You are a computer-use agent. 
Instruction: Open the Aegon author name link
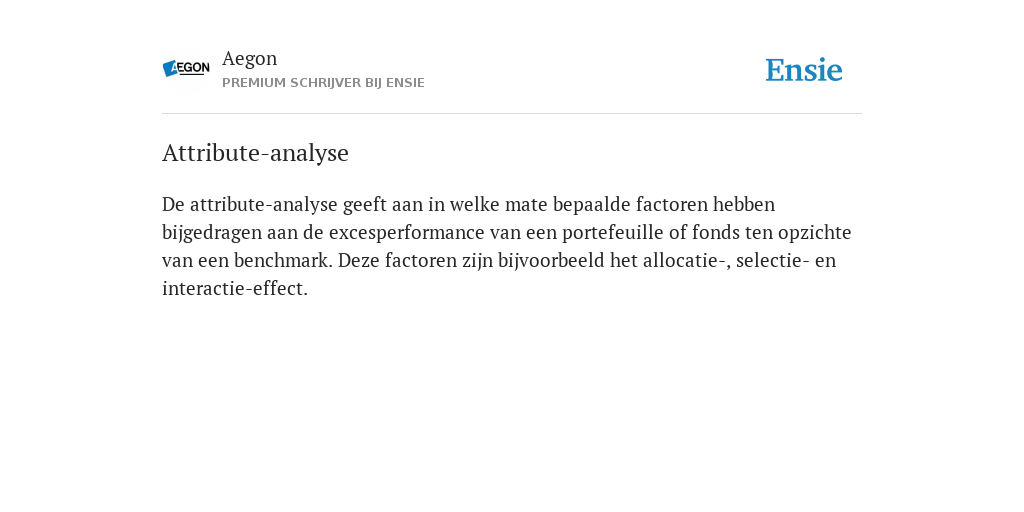click(249, 58)
